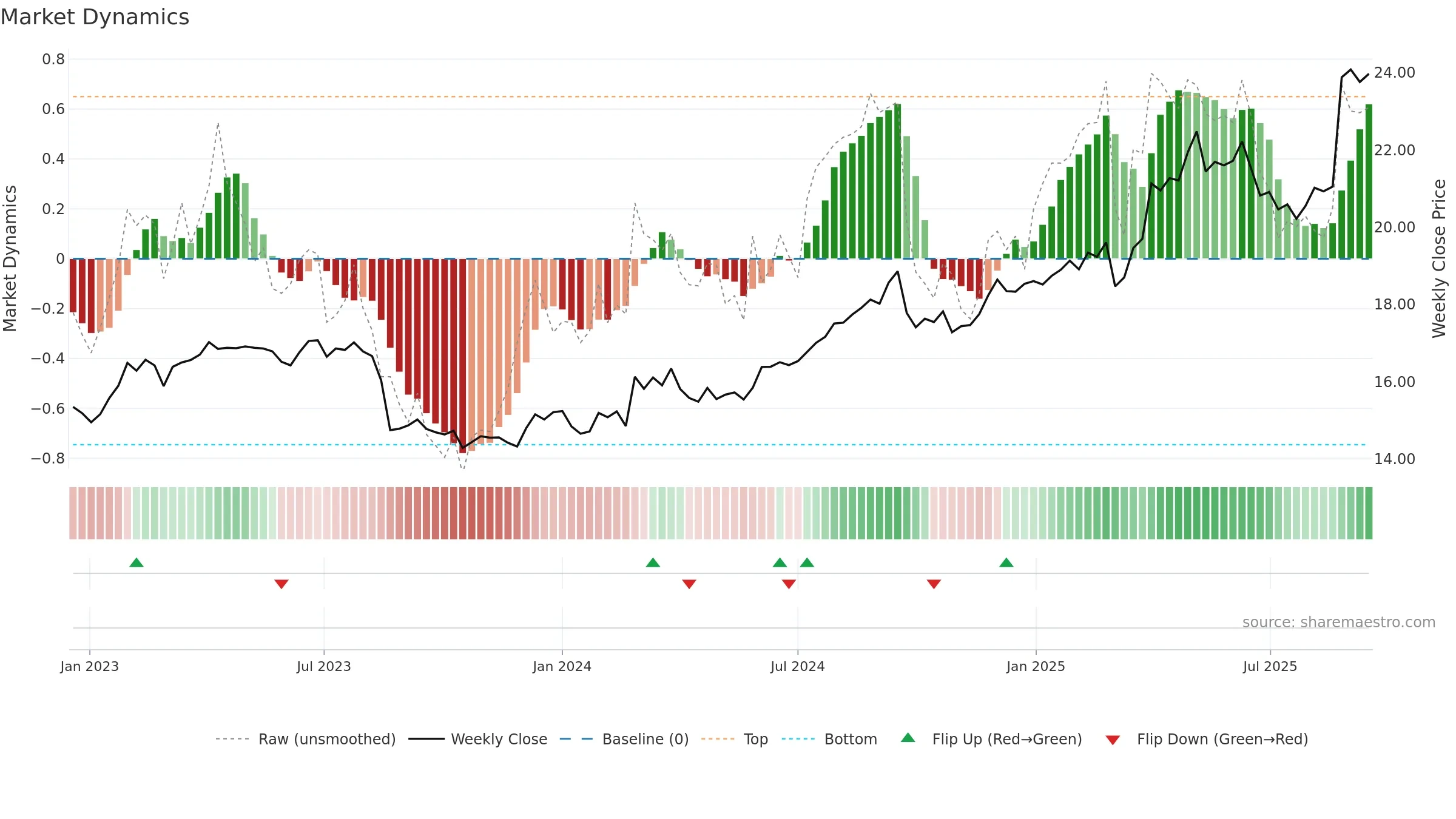Select the last red flip-down triangle before Jan 2025
The image size is (1456, 819).
934,584
